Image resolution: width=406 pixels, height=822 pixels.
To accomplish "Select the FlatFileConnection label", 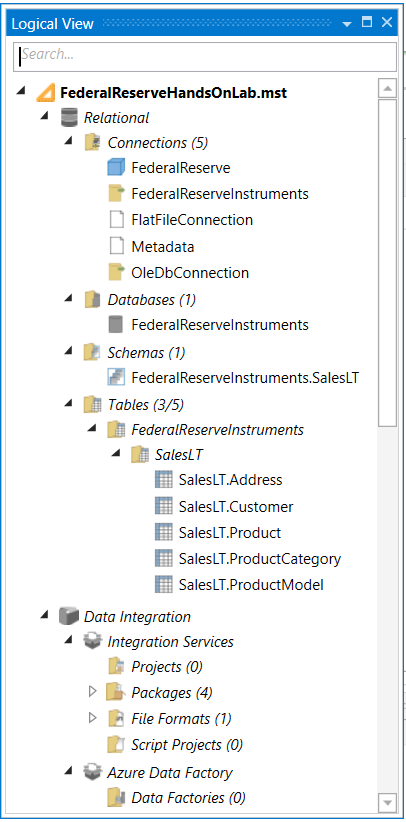I will 192,220.
